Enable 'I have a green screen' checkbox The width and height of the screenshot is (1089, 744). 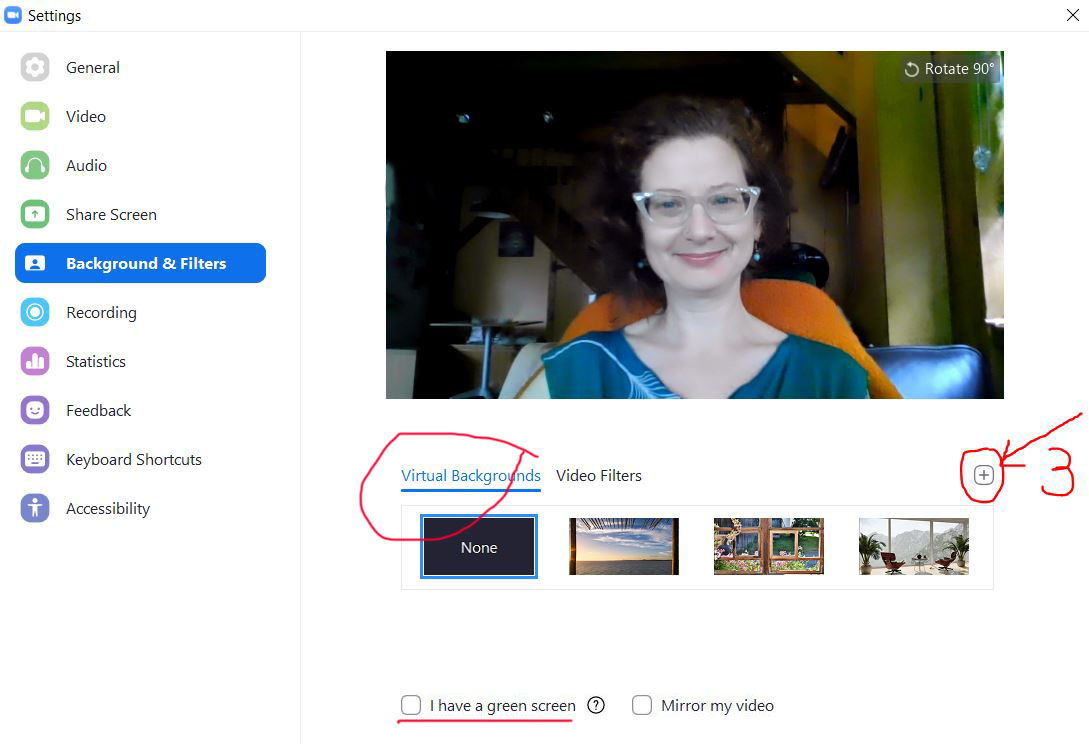tap(411, 705)
